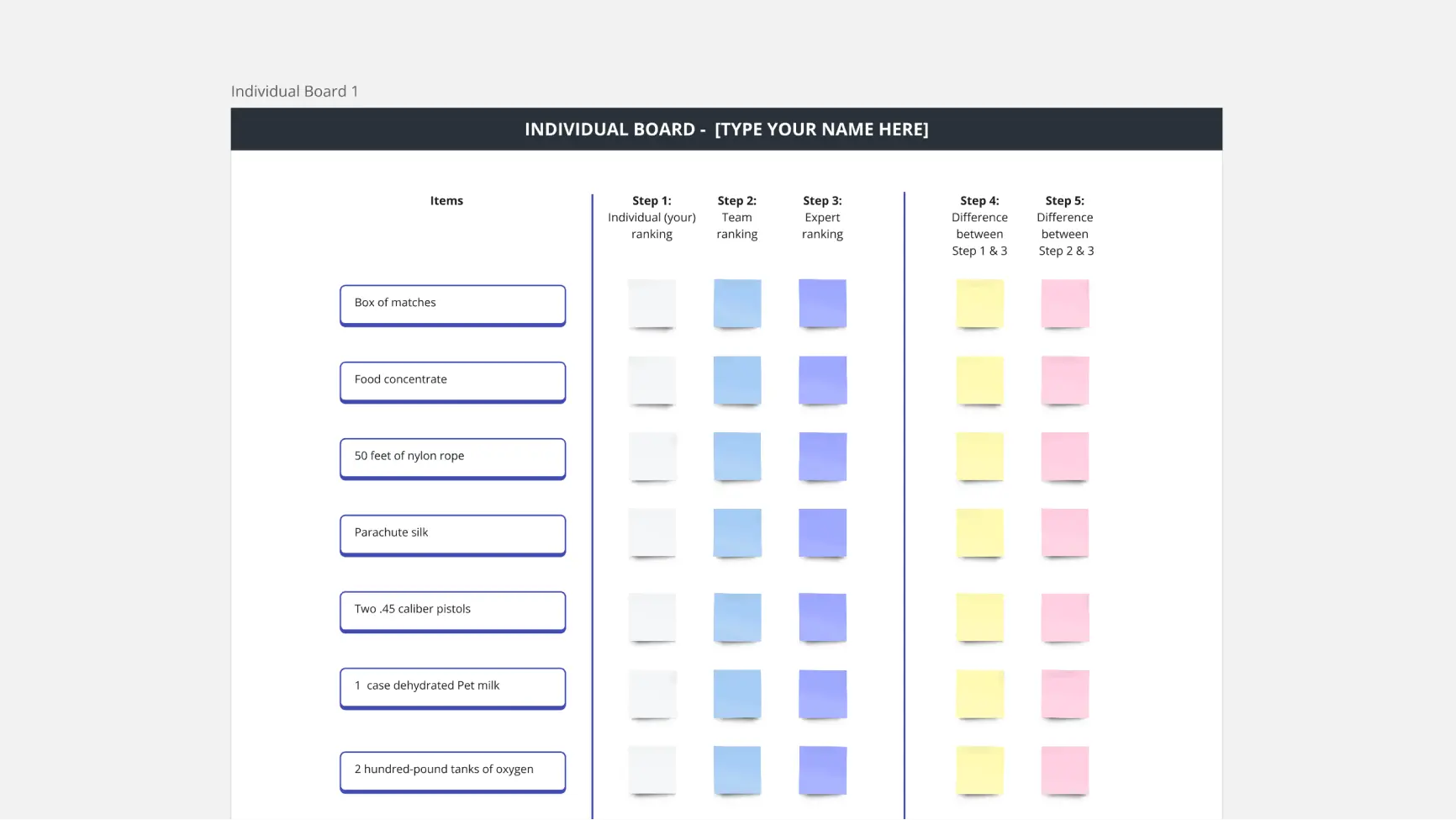This screenshot has height=820, width=1456.
Task: Select light blue sticky note for nylon rope row
Action: coord(737,457)
